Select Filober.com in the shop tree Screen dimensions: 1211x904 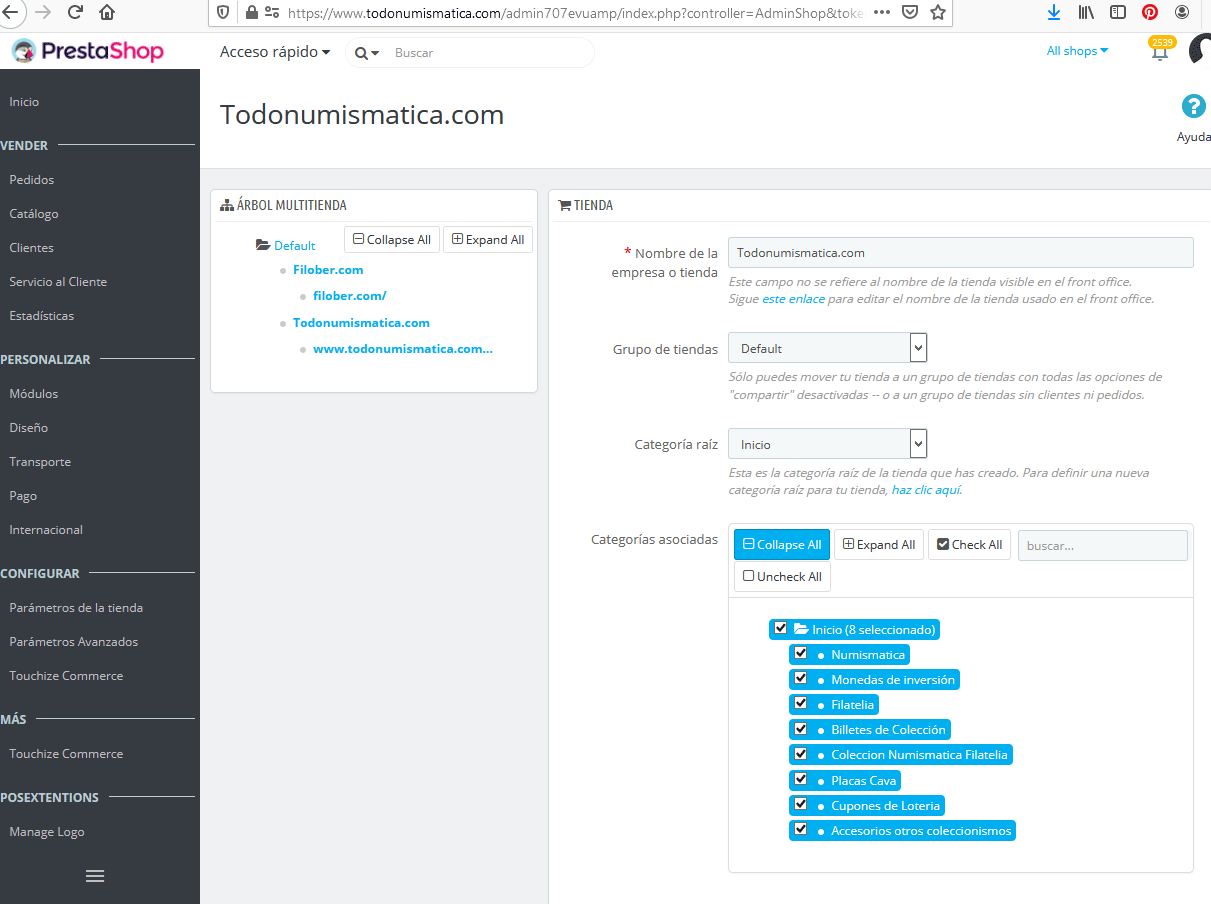[328, 270]
